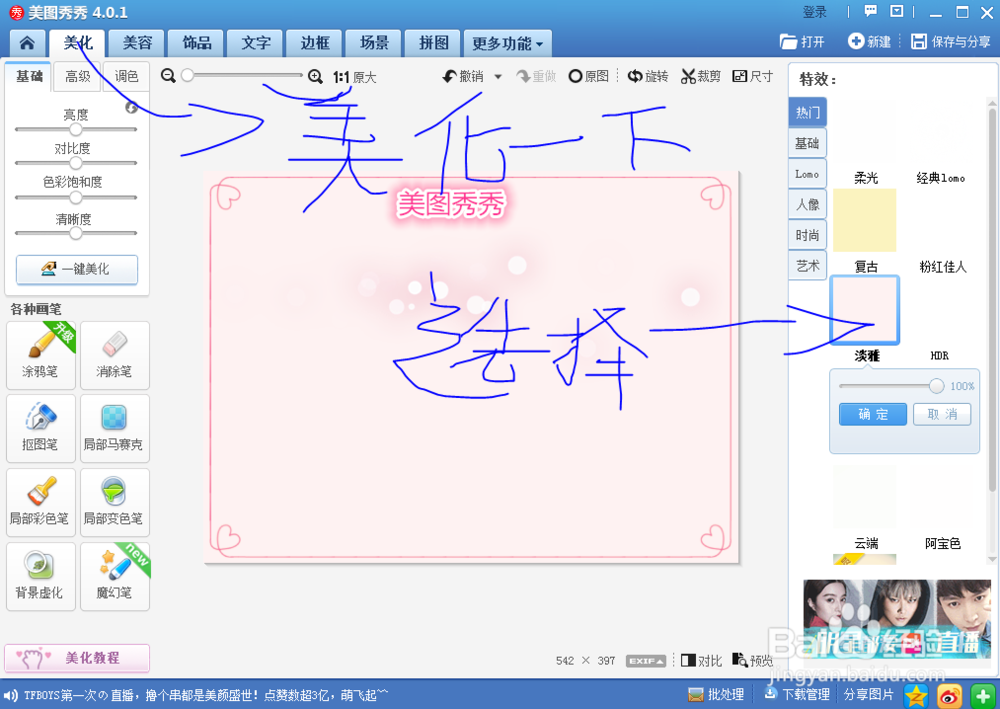The height and width of the screenshot is (709, 1000).
Task: Open the 调色 color tab
Action: [126, 77]
